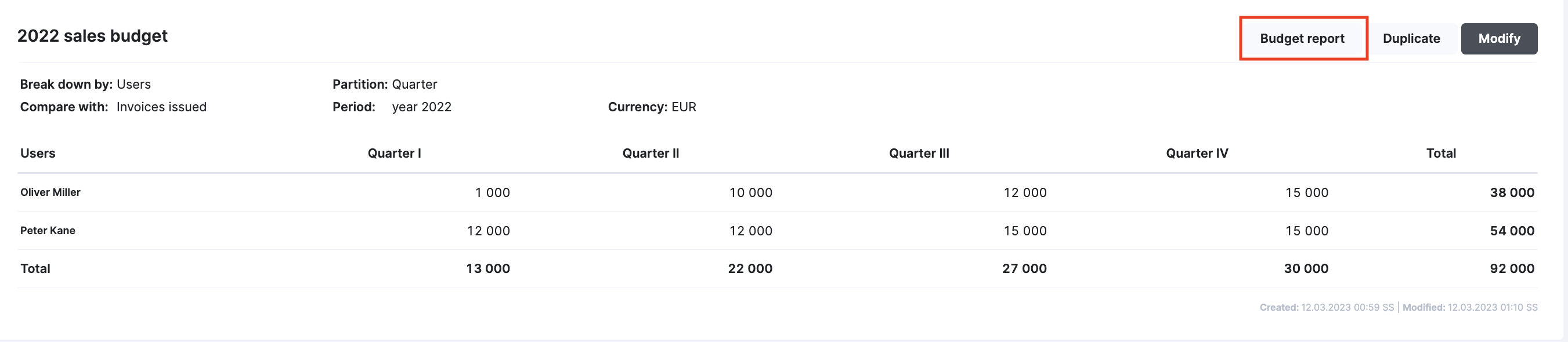1568x342 pixels.
Task: Click the Modify button
Action: 1499,38
